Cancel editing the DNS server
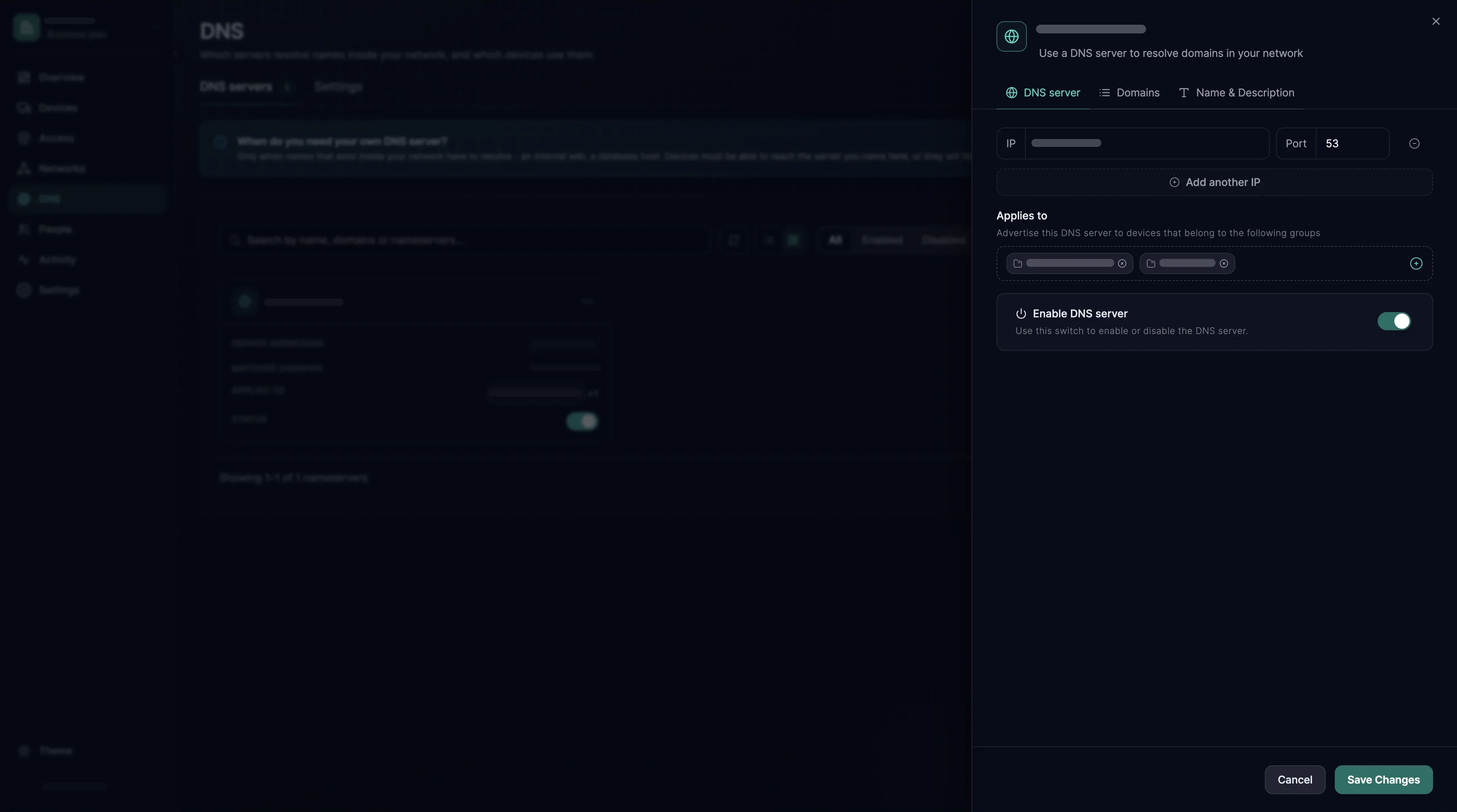Viewport: 1457px width, 812px height. pos(1295,780)
